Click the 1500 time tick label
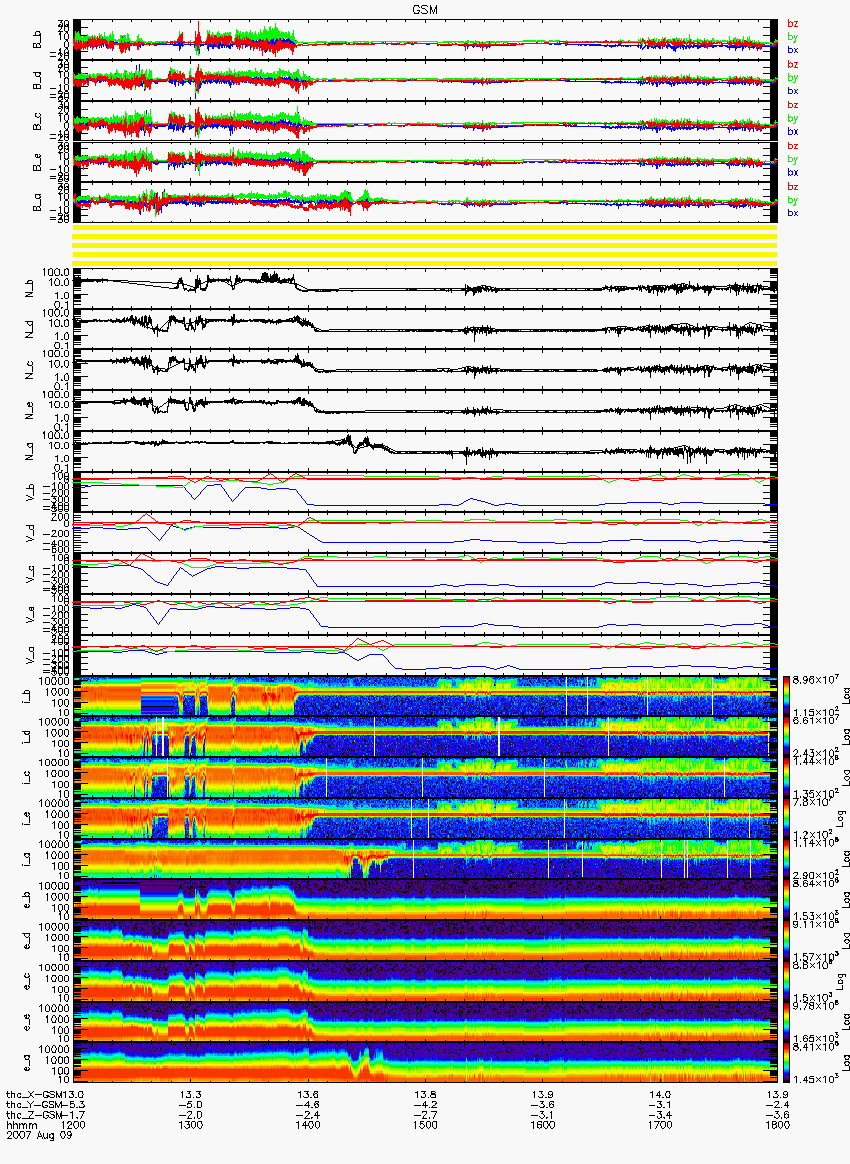 [x=425, y=1125]
